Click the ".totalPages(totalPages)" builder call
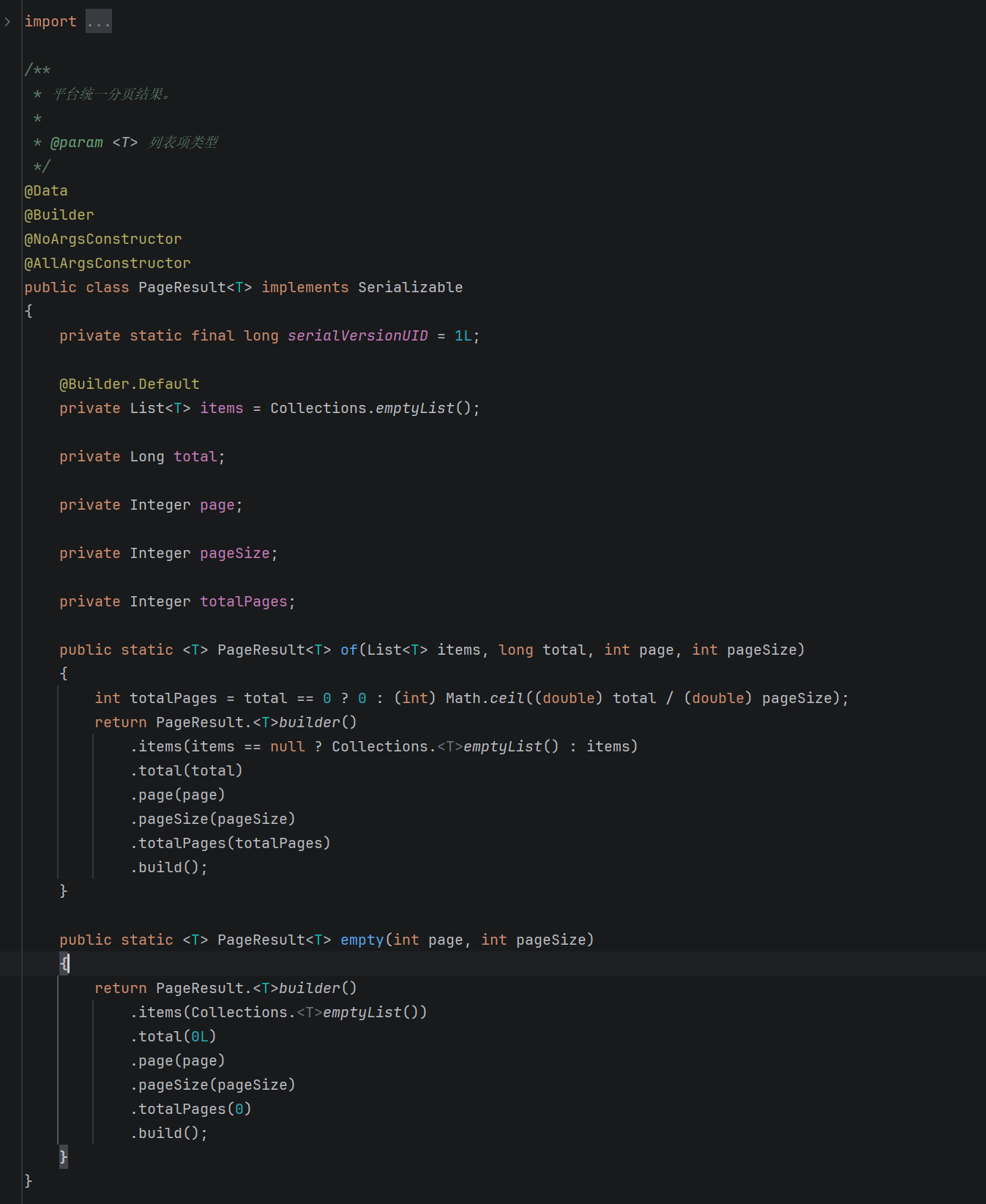Image resolution: width=986 pixels, height=1204 pixels. [x=231, y=844]
